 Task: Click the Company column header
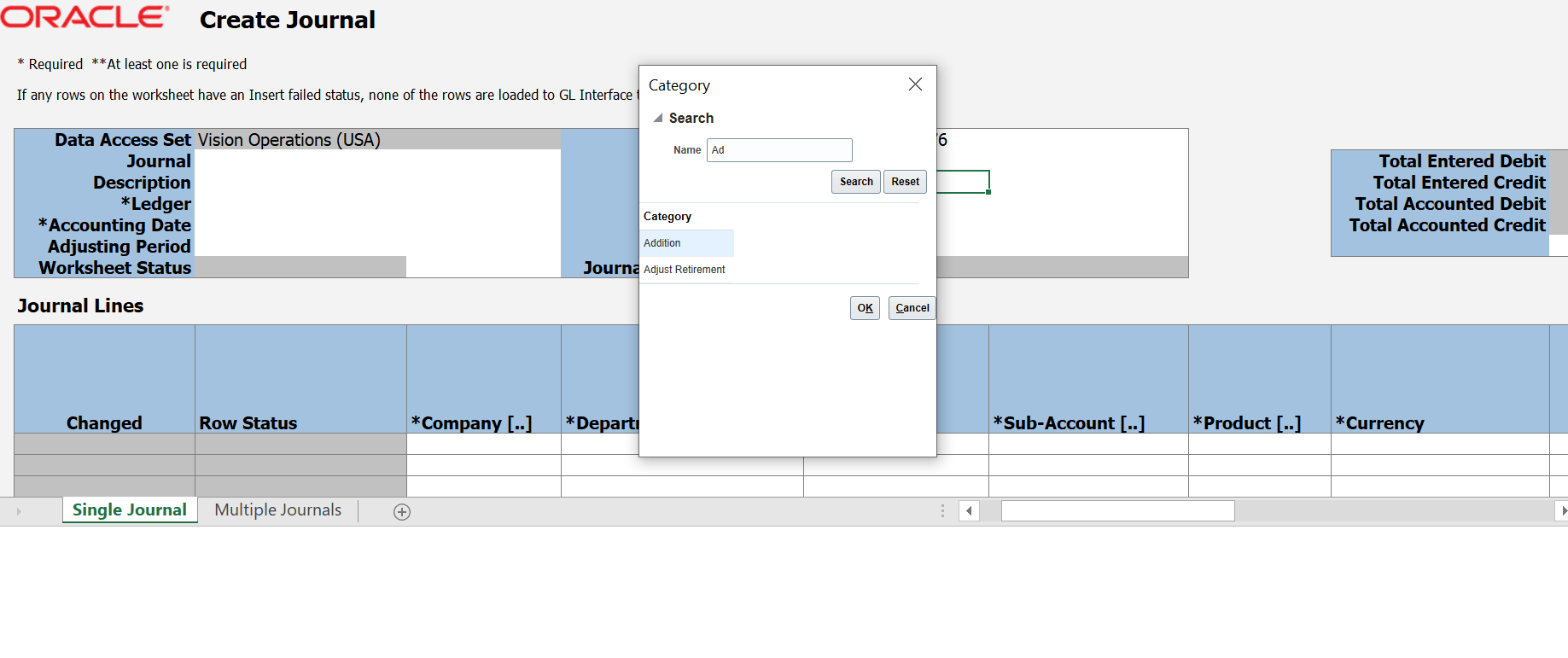(x=484, y=379)
